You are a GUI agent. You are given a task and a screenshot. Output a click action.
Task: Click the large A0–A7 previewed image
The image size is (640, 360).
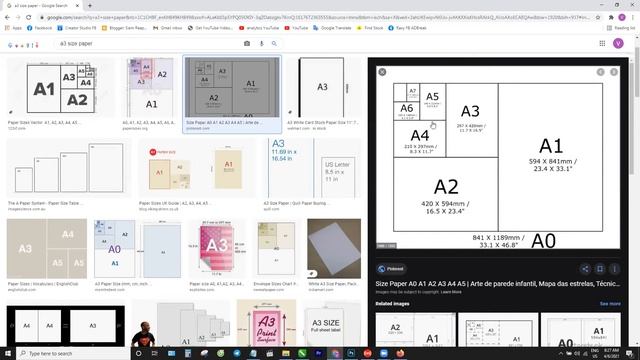498,157
